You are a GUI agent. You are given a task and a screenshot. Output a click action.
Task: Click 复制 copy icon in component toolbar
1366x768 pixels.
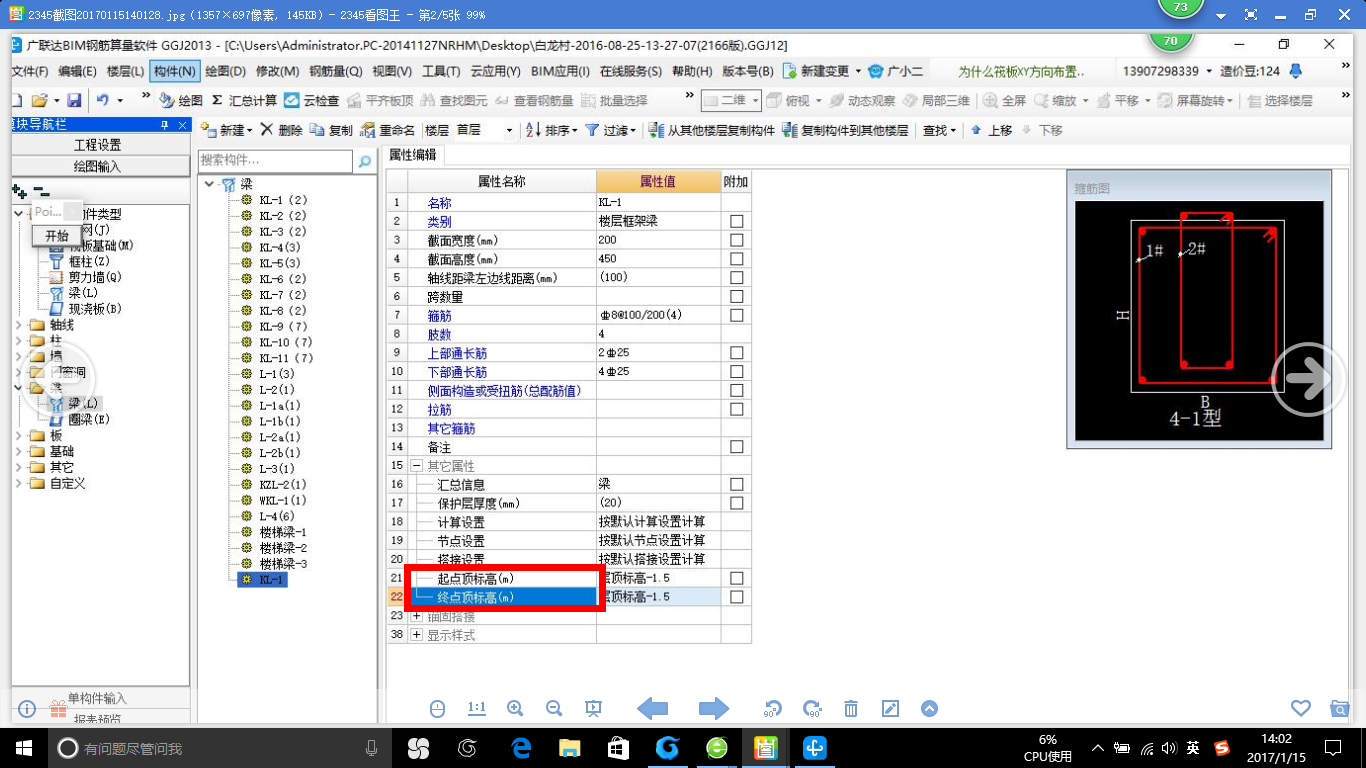[331, 130]
